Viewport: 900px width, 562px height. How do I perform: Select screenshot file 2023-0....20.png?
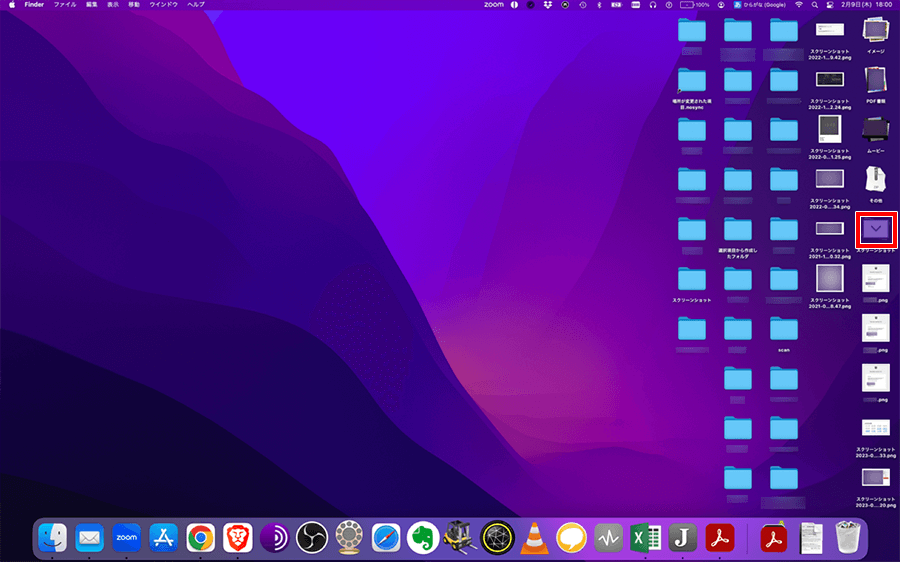point(875,478)
